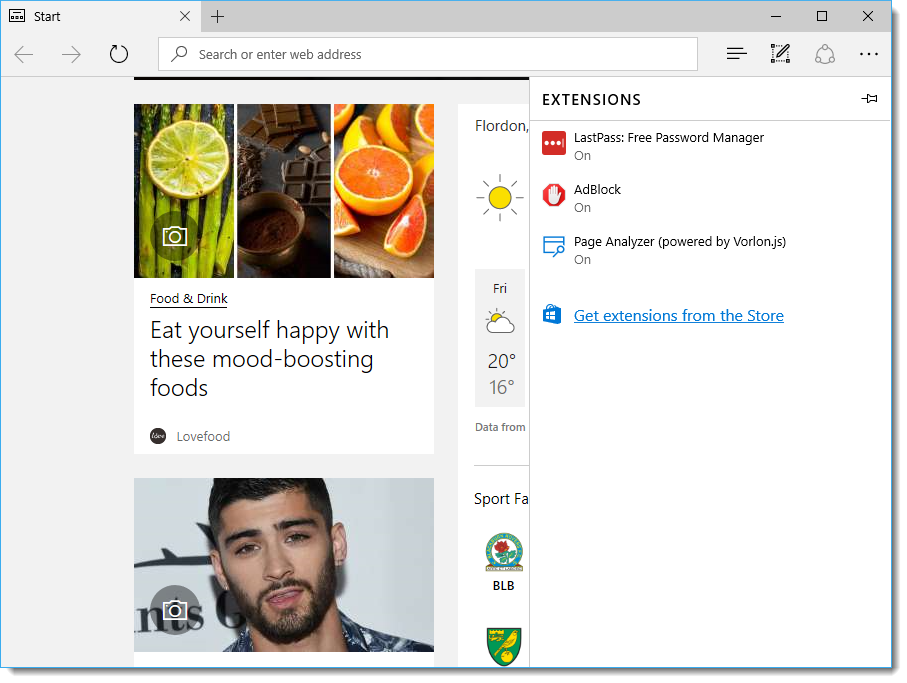
Task: Open LastPass: Free Password Manager extension
Action: pyautogui.click(x=668, y=138)
